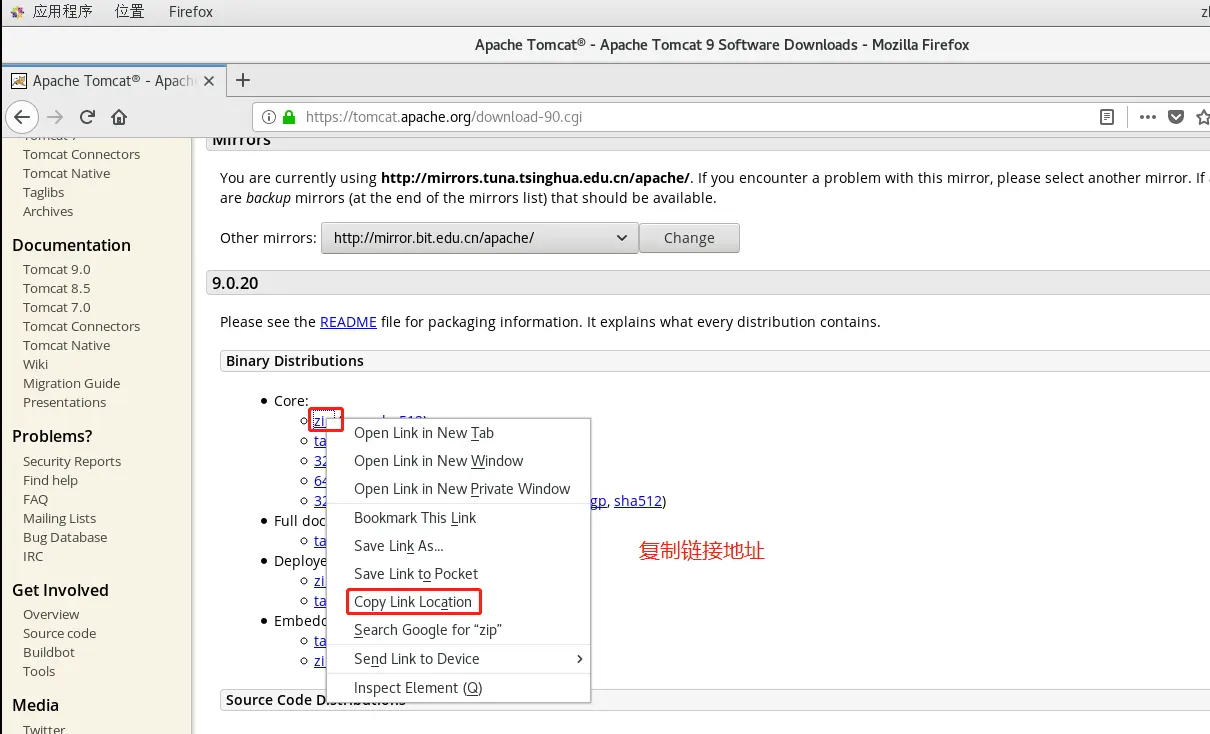Open a new tab with the plus button

point(242,80)
